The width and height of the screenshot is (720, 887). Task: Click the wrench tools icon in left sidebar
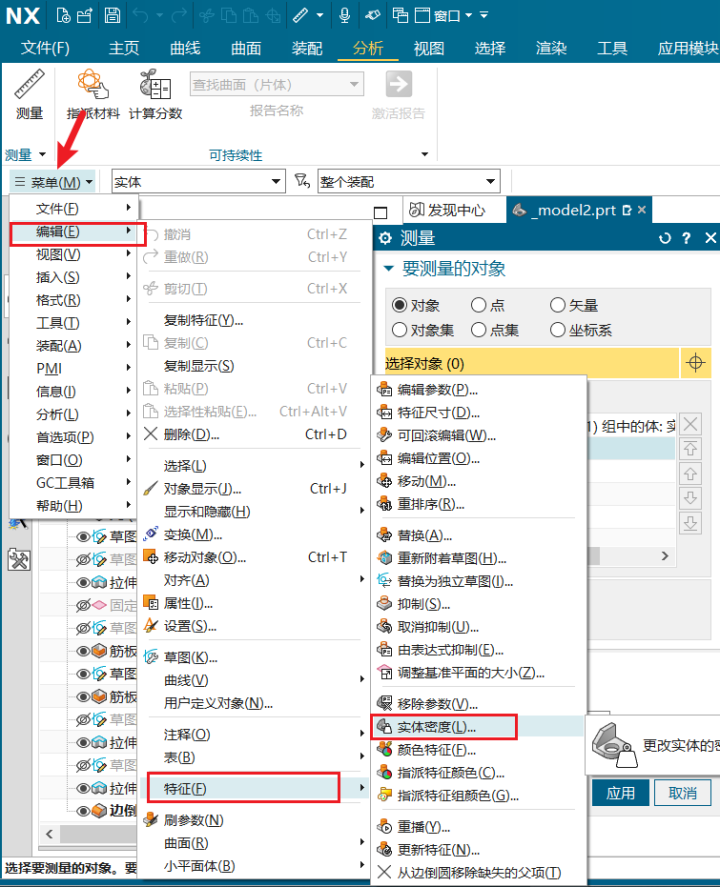coord(19,560)
